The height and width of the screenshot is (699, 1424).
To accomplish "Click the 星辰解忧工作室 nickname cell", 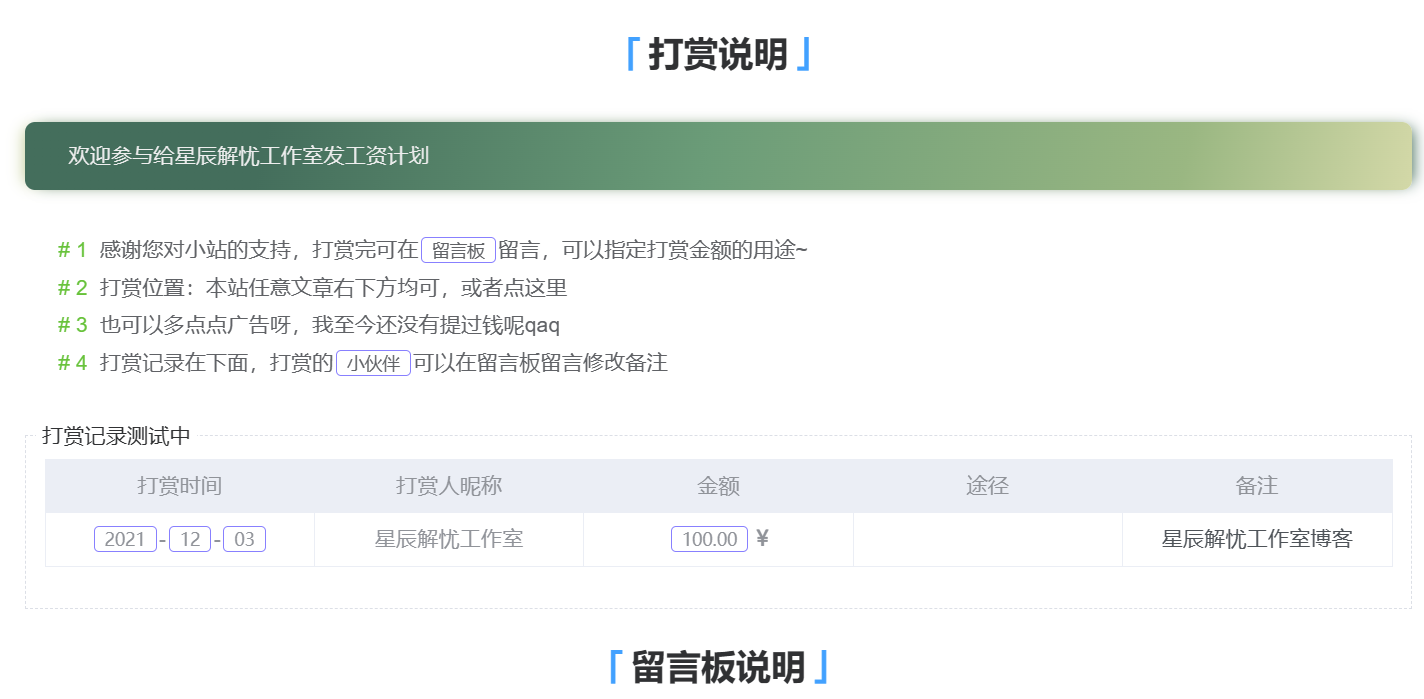I will coord(449,538).
